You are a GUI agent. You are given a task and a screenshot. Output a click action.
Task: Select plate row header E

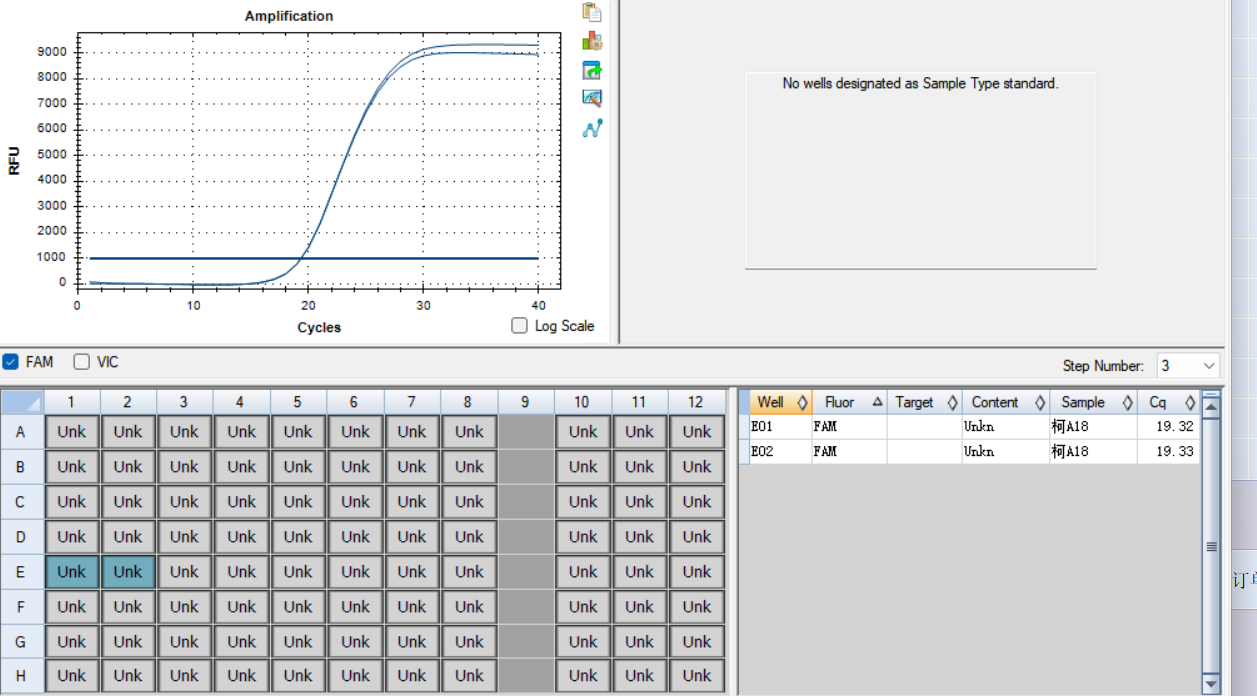pos(22,572)
